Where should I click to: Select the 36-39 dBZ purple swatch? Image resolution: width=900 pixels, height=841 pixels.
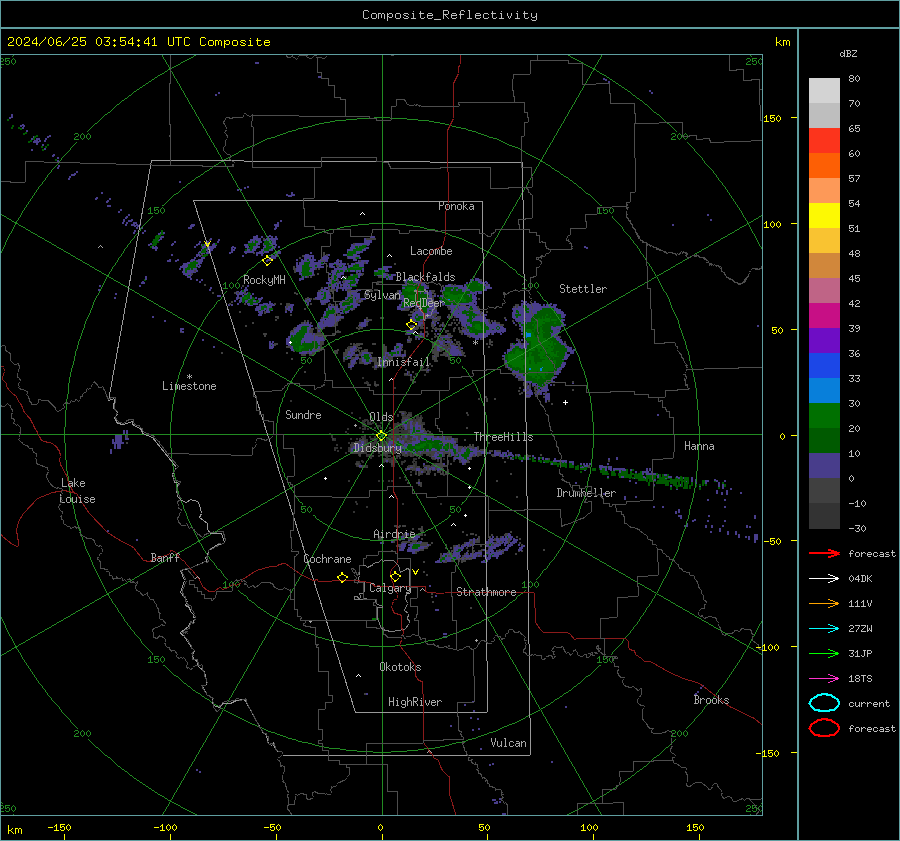click(824, 340)
